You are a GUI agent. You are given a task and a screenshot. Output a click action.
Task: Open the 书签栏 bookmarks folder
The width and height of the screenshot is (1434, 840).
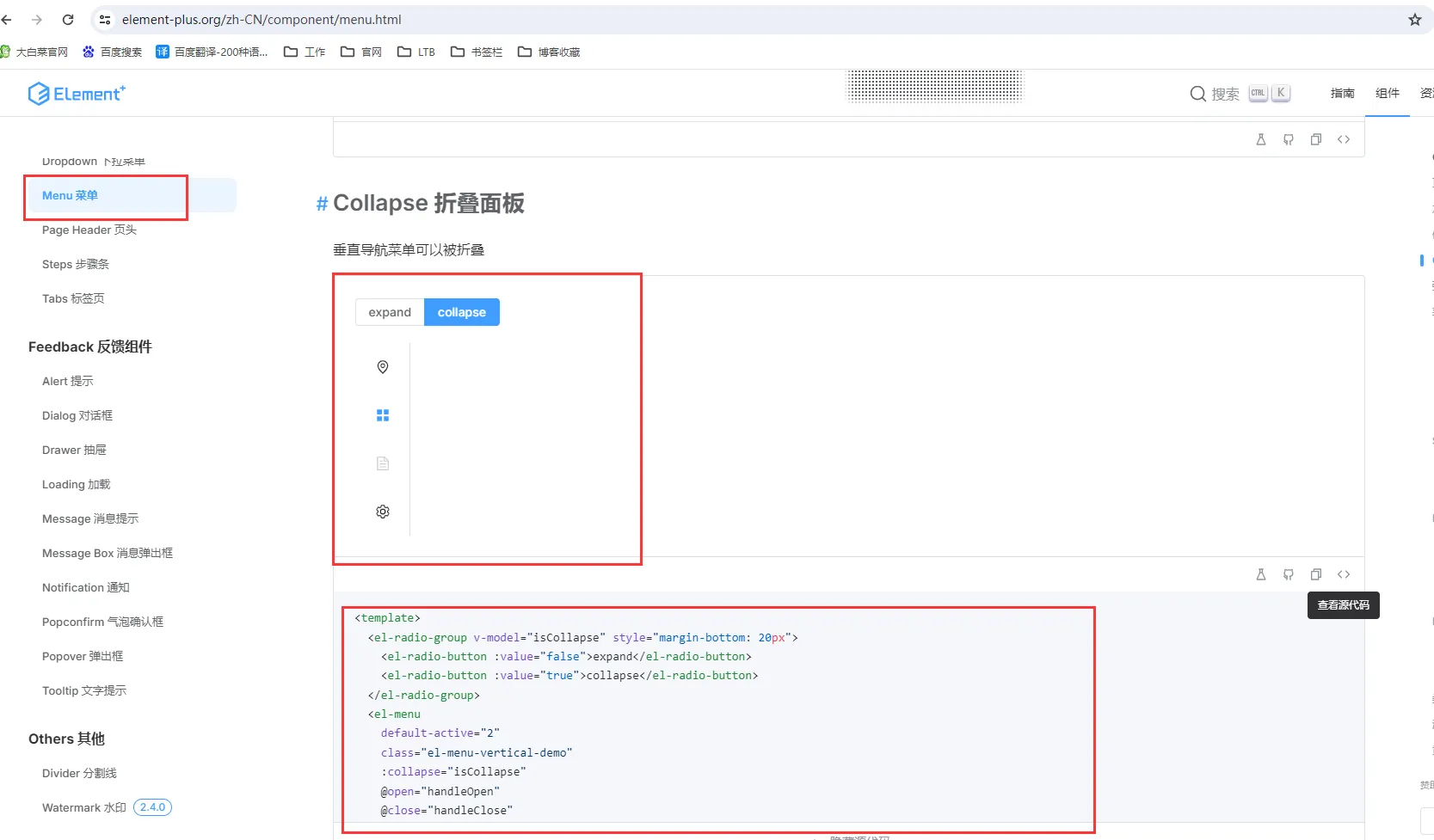476,52
